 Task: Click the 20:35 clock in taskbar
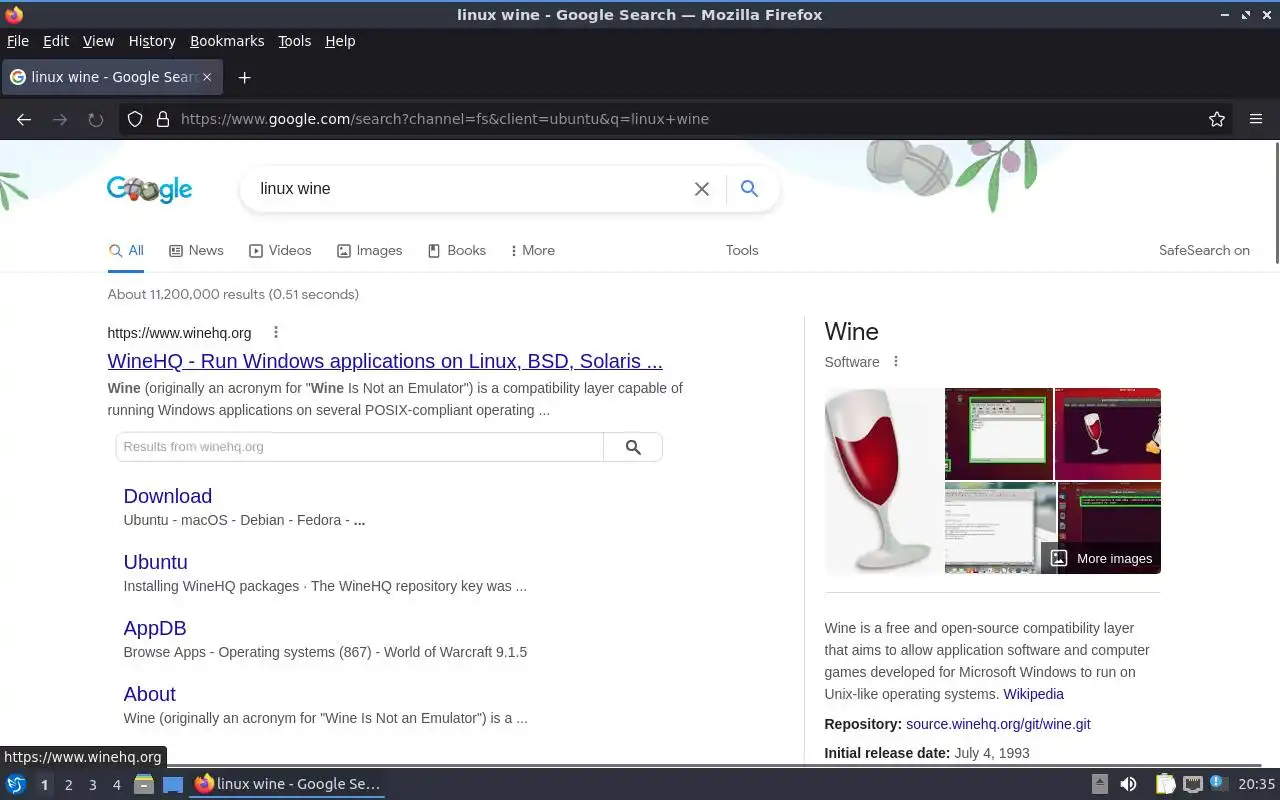coord(1257,785)
